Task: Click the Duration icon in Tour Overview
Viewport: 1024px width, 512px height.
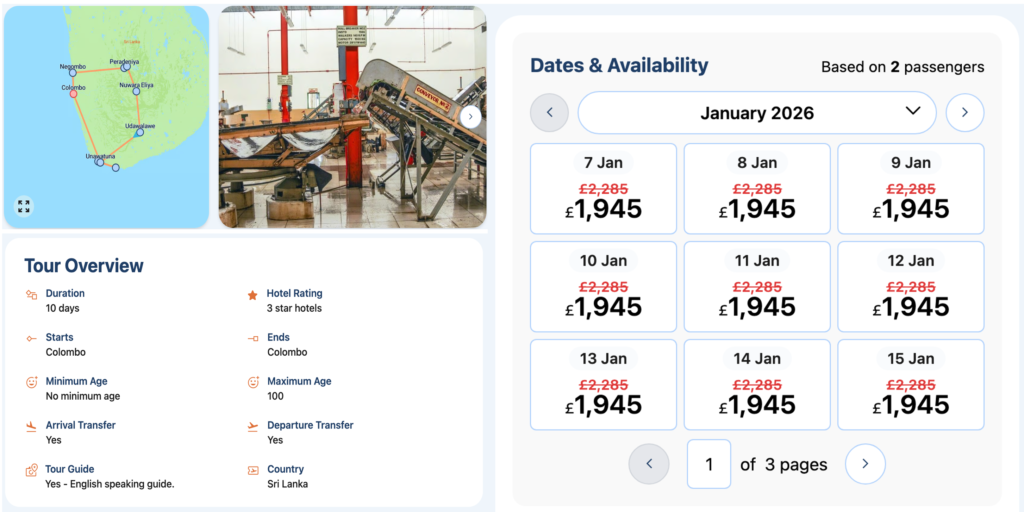Action: point(32,295)
